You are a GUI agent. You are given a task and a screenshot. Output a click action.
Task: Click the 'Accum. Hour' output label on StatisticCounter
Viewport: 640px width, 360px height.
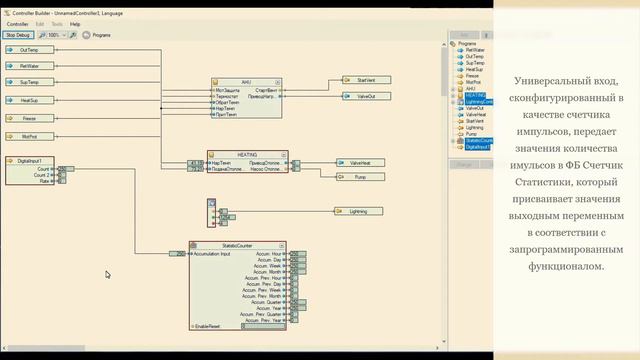269,254
